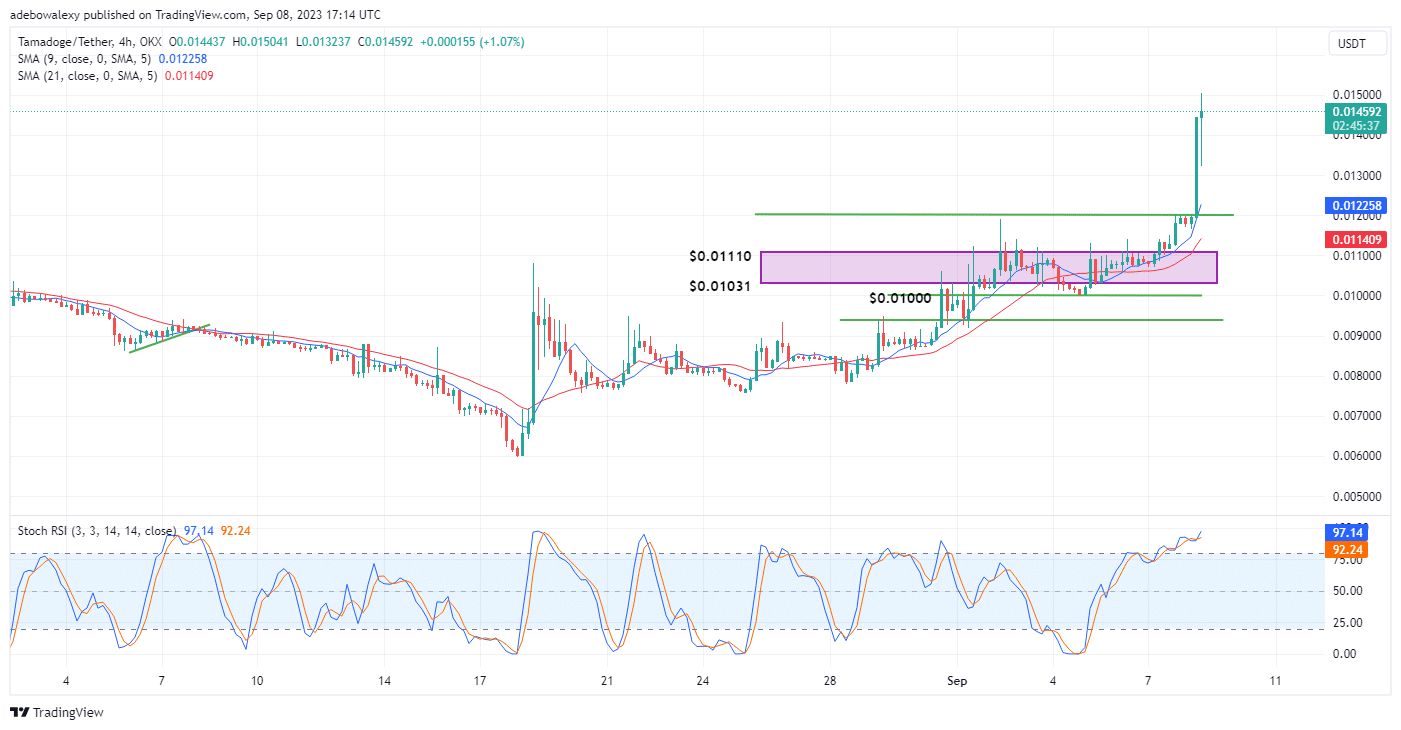Click the 28 date label on time axis
The height and width of the screenshot is (730, 1401).
click(830, 681)
